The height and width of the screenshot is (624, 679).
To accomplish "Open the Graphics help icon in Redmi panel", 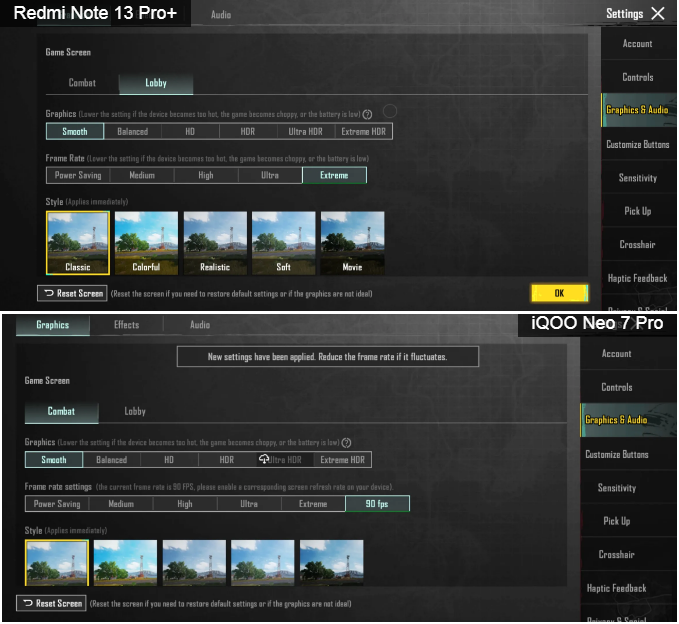I will (367, 114).
